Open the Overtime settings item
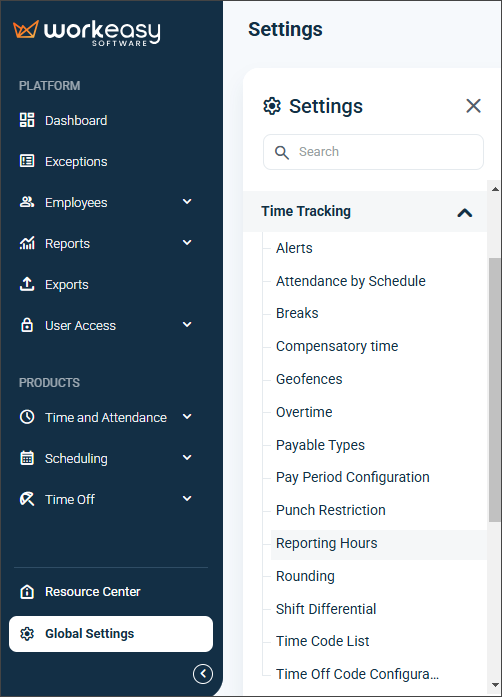Screen dimensions: 502x697 click(x=304, y=412)
